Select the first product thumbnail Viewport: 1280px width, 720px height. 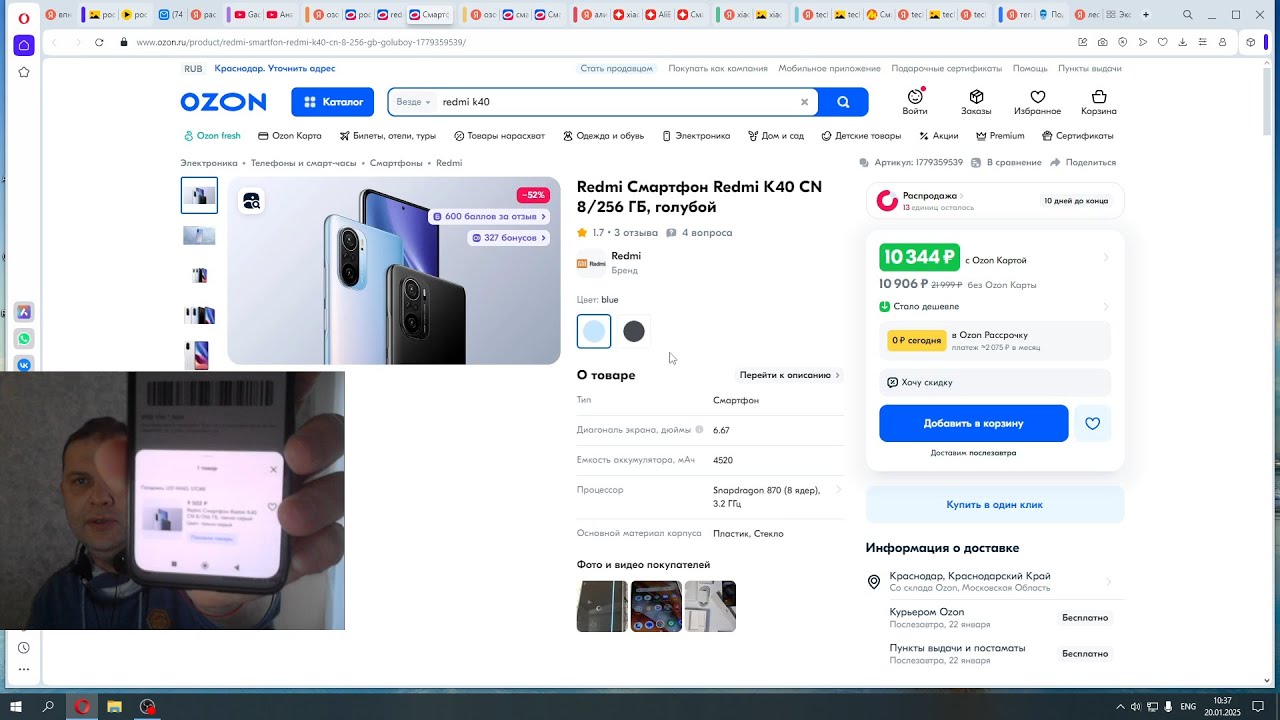(x=199, y=195)
